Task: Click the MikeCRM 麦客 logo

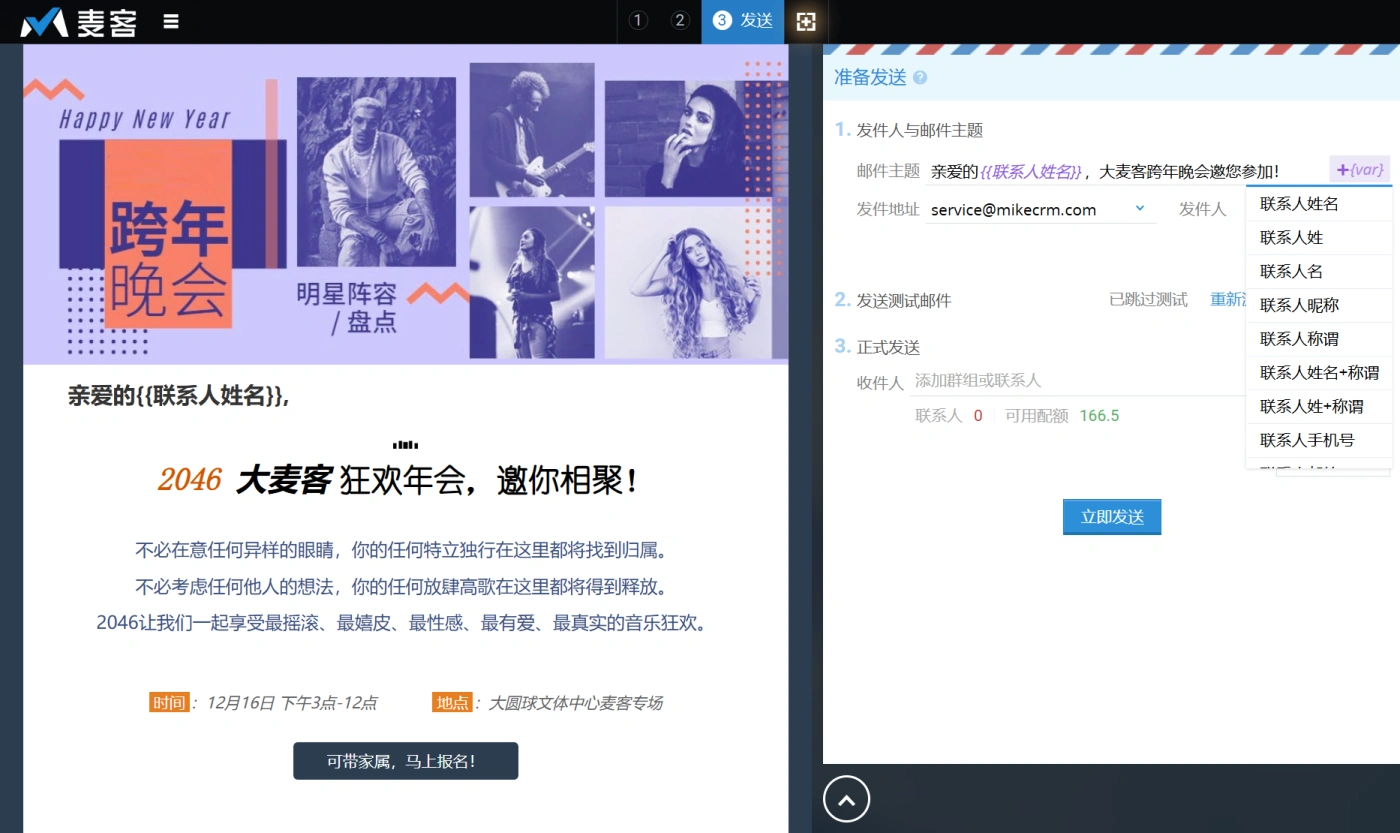Action: (79, 21)
